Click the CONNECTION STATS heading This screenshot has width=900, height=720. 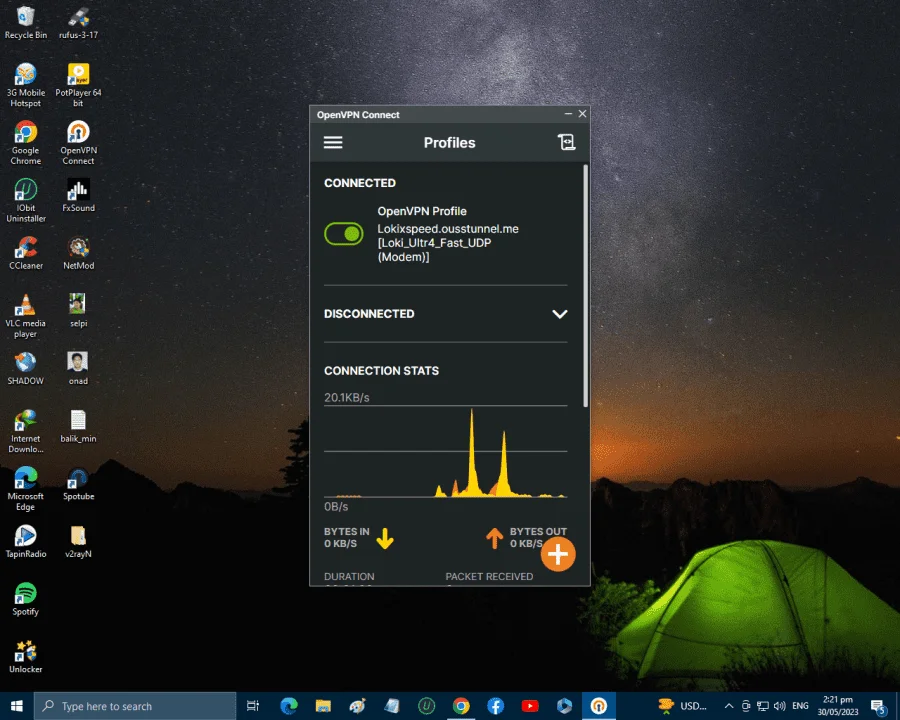(x=381, y=371)
